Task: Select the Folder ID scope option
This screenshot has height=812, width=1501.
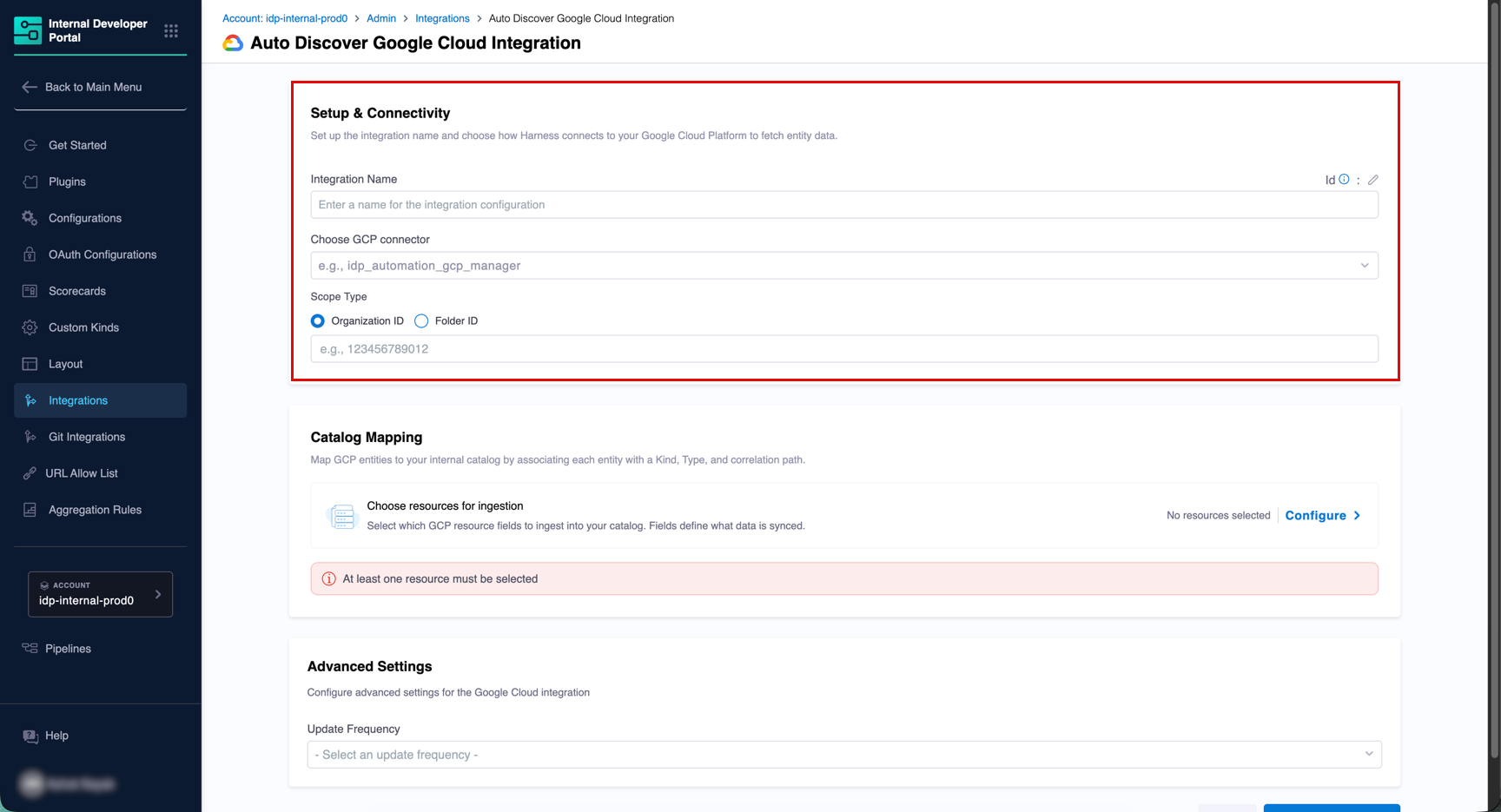Action: 422,321
